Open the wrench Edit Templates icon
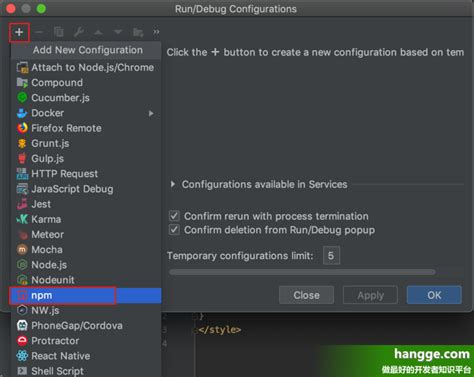The image size is (474, 377). click(x=79, y=32)
